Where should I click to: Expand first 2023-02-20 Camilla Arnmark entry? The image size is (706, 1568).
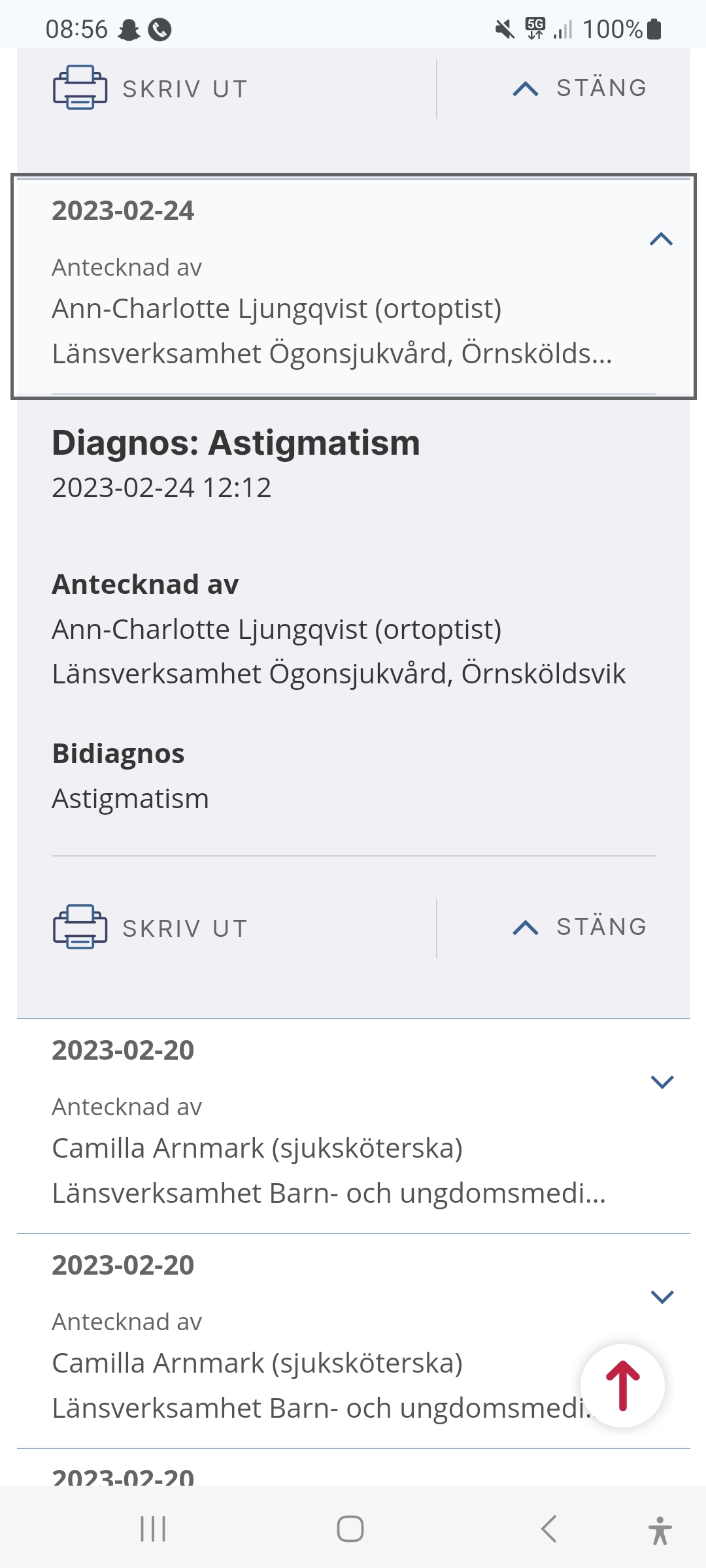coord(662,1082)
